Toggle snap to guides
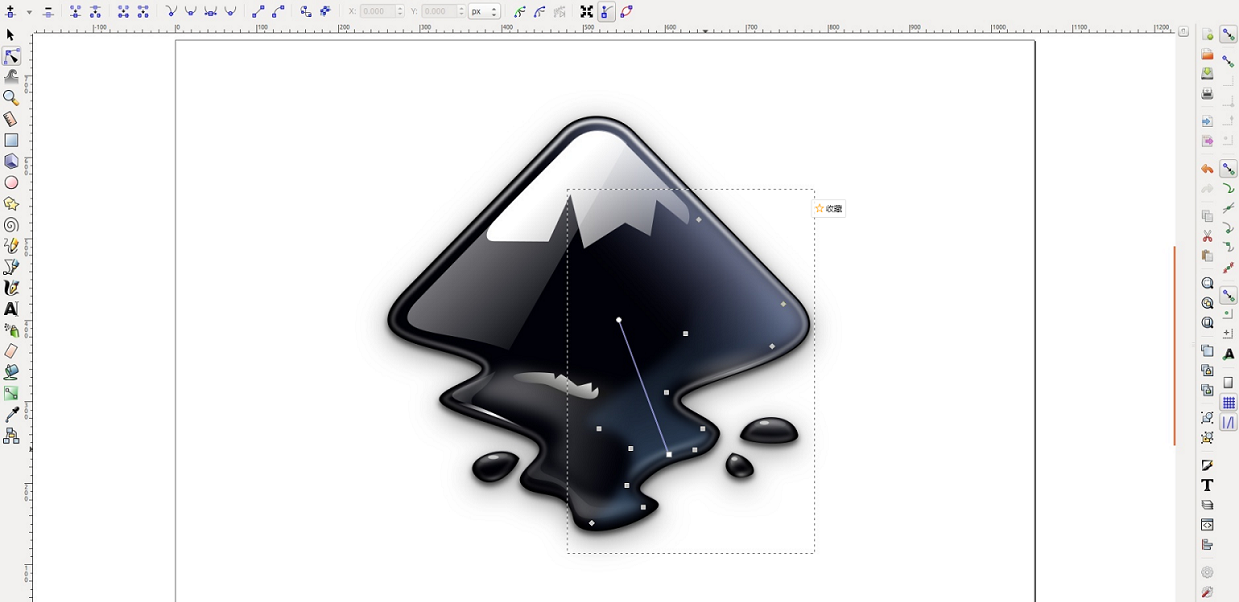The width and height of the screenshot is (1239, 602). click(1228, 423)
